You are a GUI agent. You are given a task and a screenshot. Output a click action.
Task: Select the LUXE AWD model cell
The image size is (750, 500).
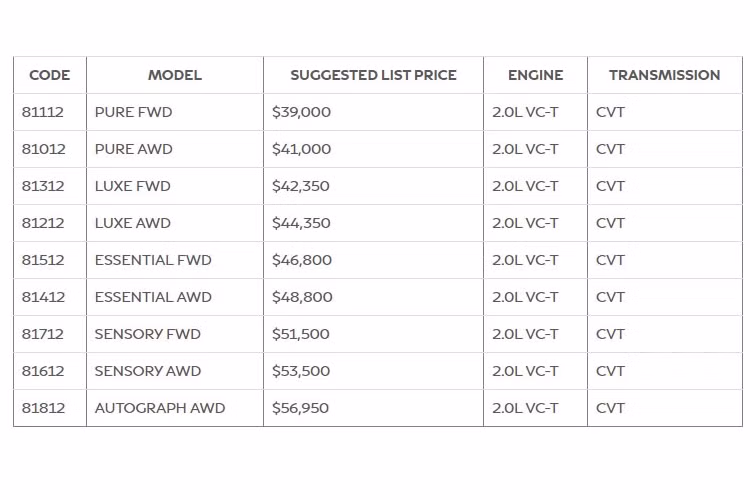tap(133, 223)
